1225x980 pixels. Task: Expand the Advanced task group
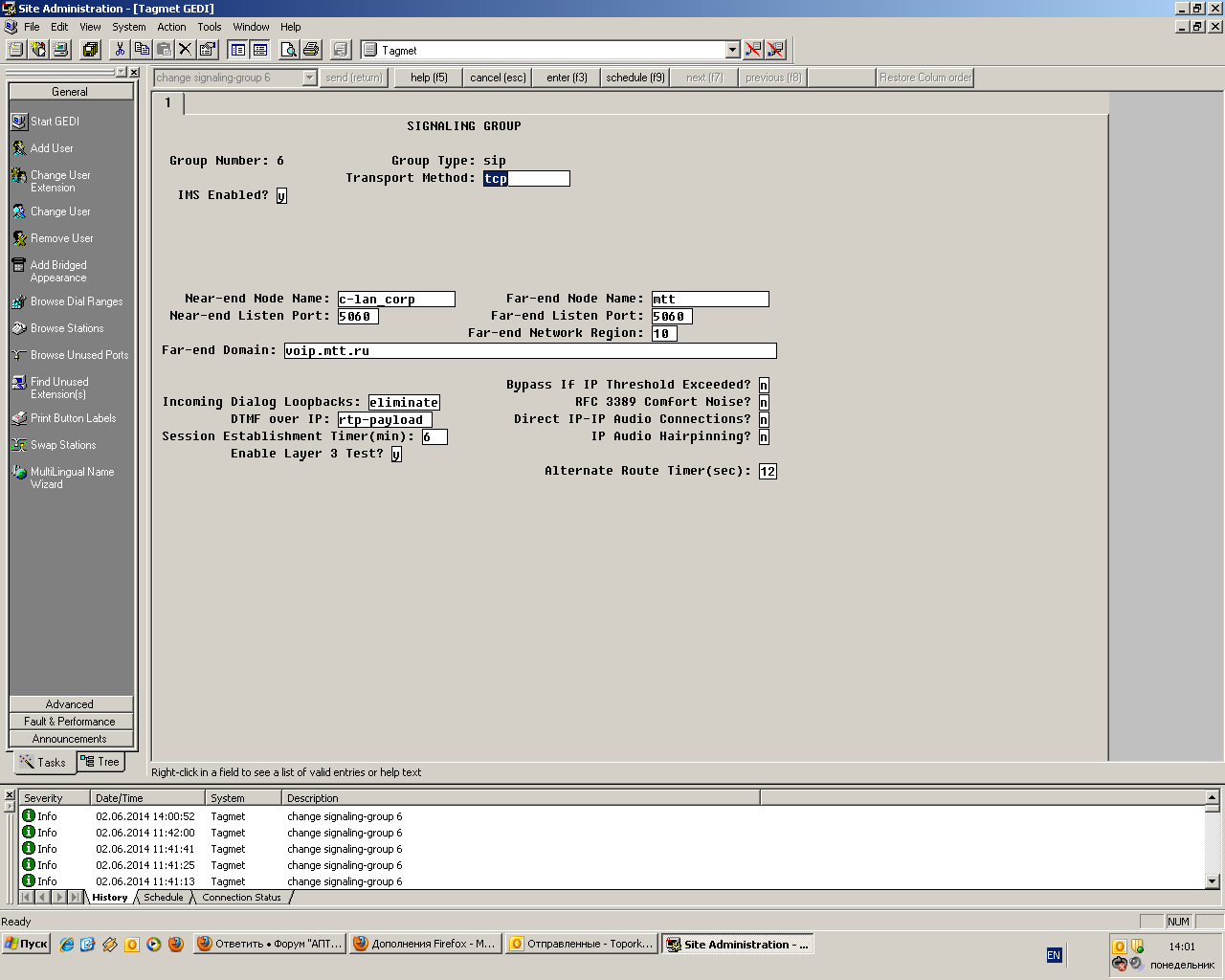[x=71, y=704]
